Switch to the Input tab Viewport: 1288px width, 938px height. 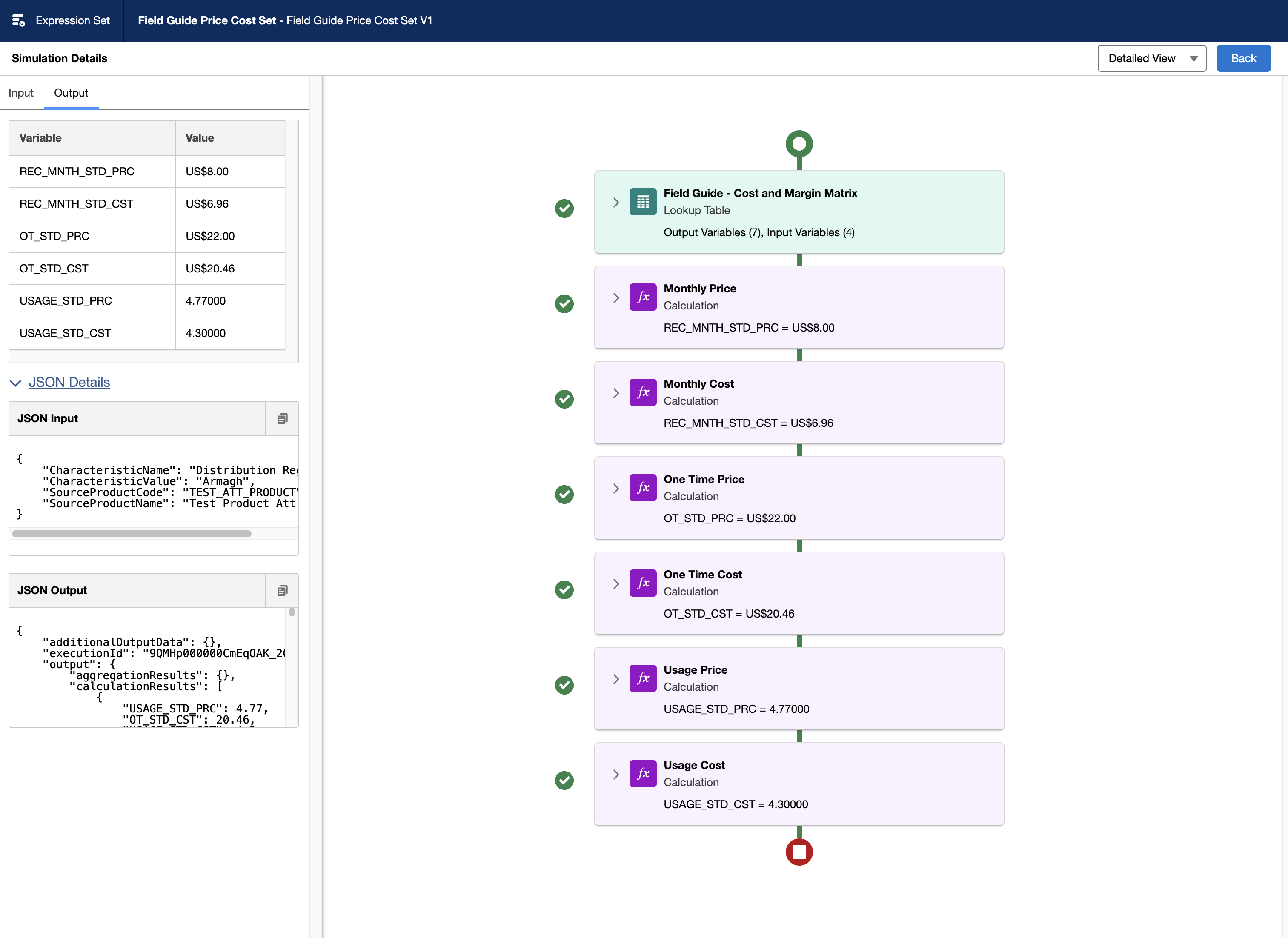tap(21, 92)
